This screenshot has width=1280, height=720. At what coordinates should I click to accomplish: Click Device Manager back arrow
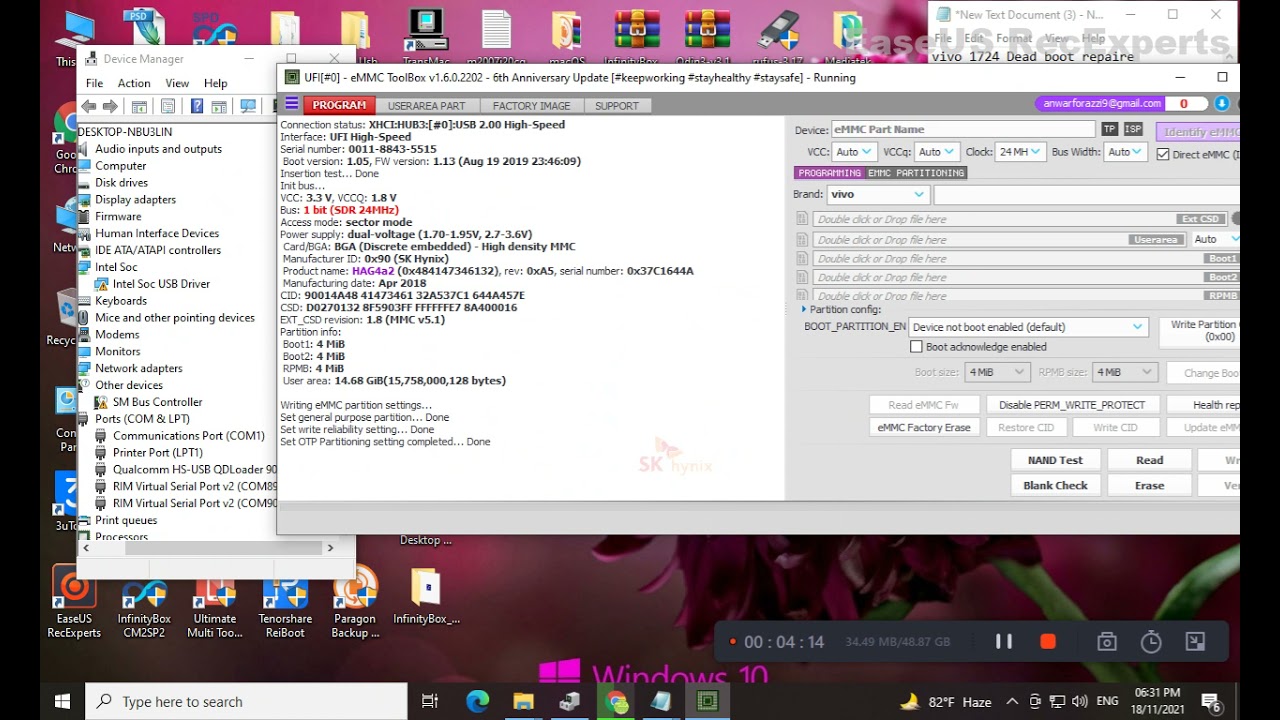(89, 106)
